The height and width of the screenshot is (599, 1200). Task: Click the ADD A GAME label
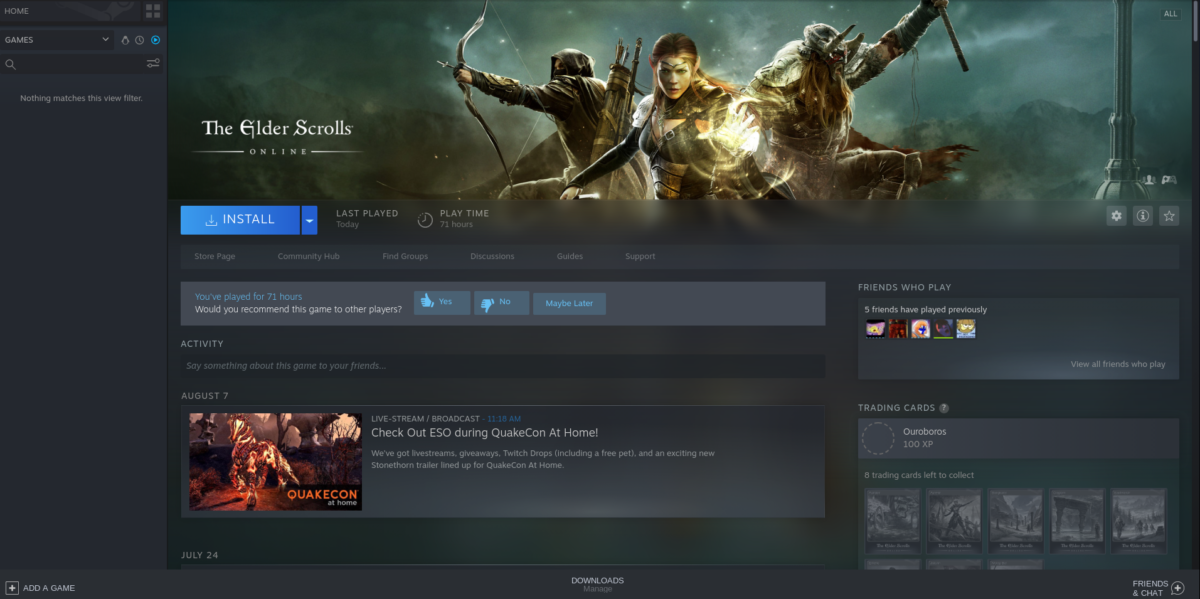pyautogui.click(x=49, y=588)
